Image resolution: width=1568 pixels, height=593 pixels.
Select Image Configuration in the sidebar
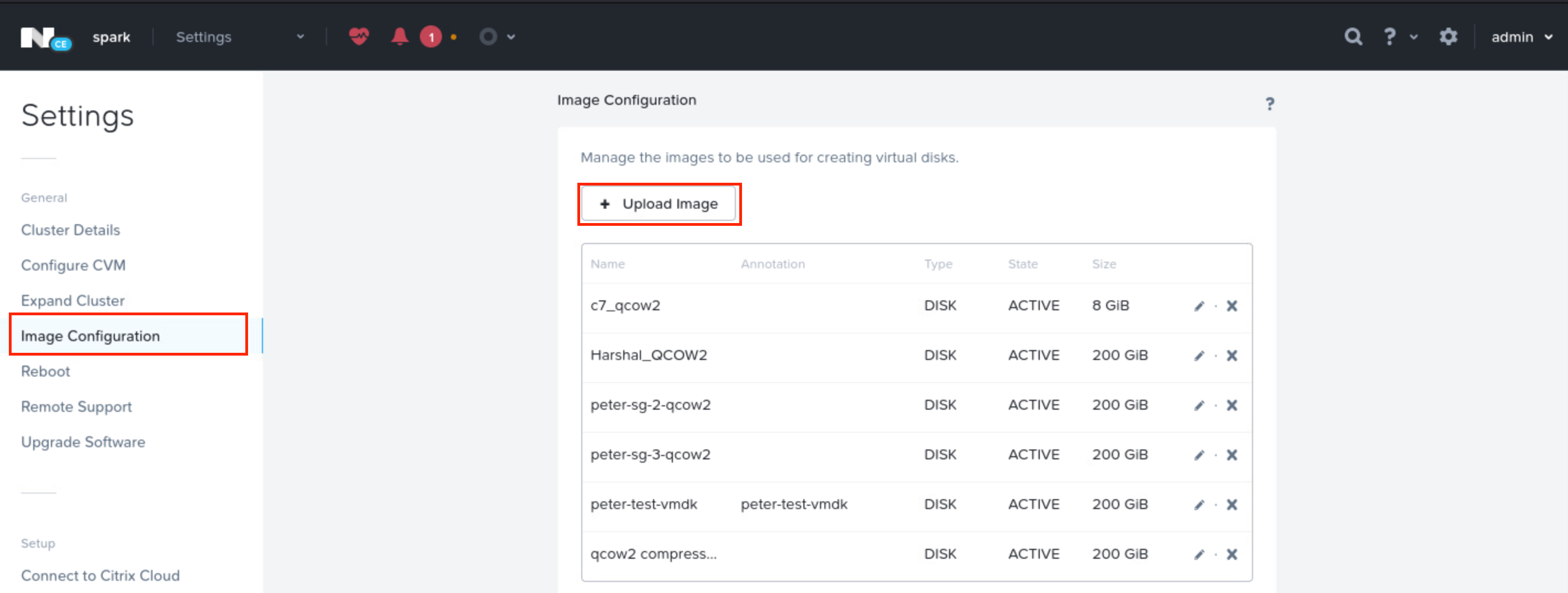pyautogui.click(x=90, y=336)
